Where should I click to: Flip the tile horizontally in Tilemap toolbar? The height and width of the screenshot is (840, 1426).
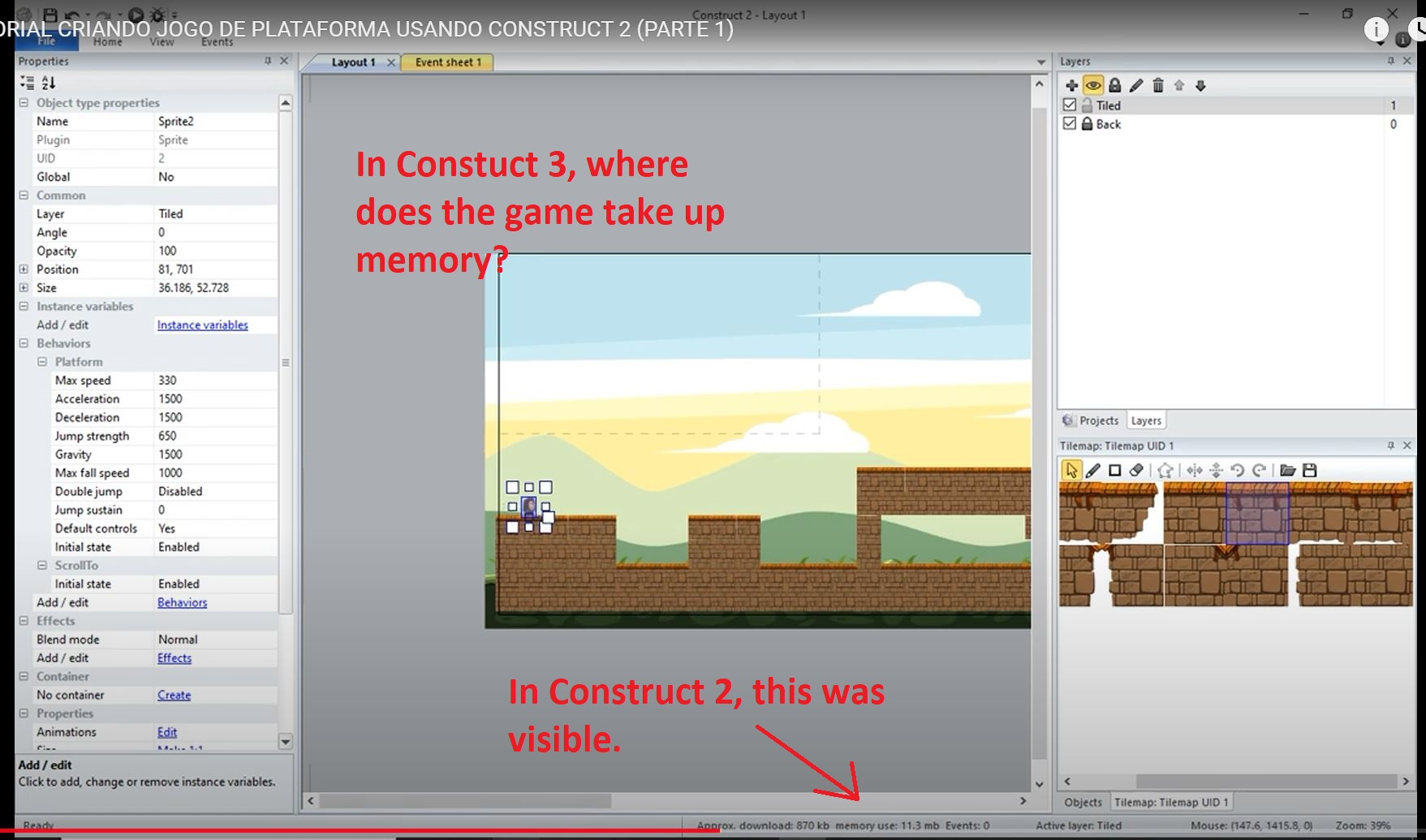pos(1194,470)
